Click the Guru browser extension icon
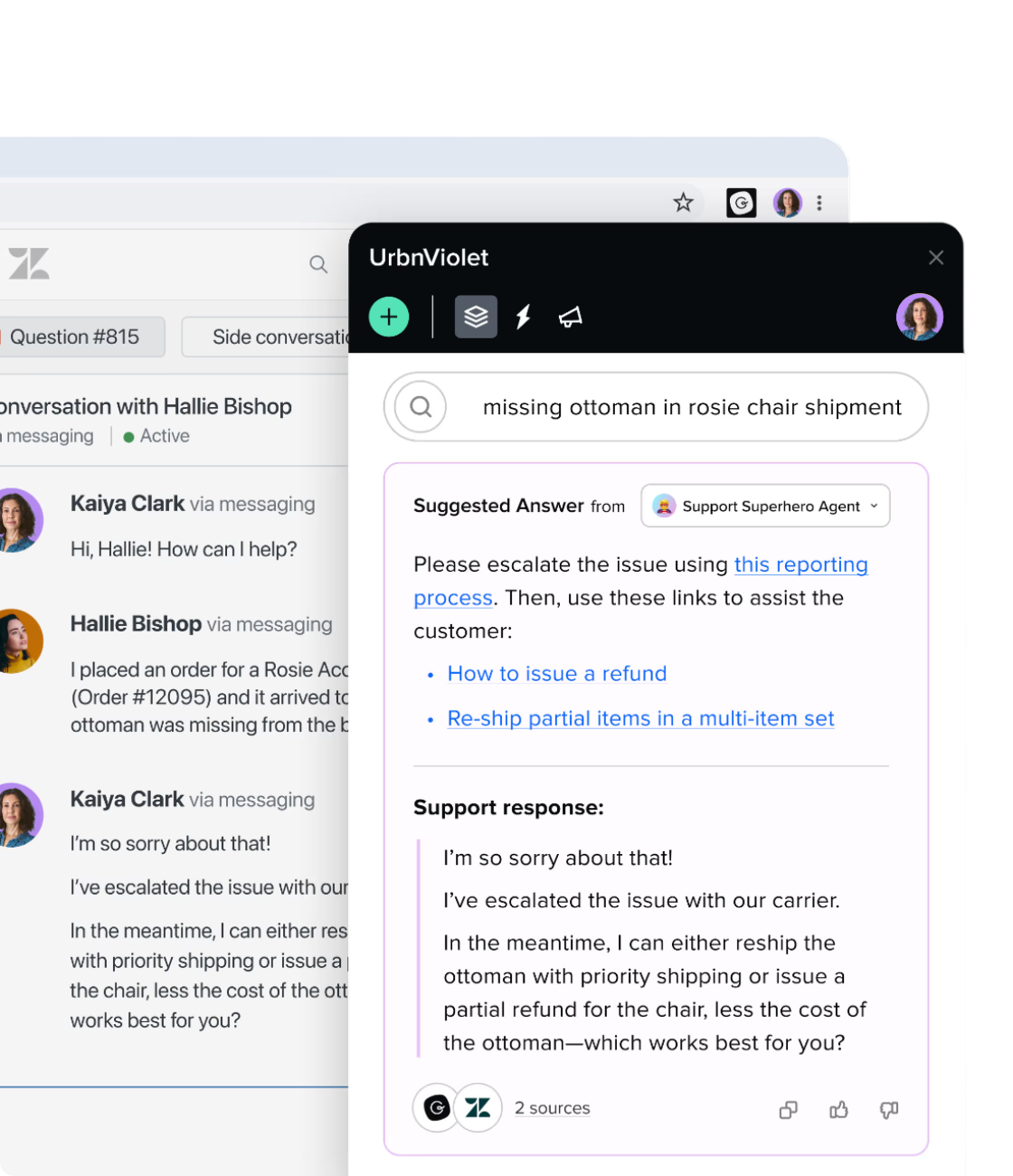Viewport: 1013px width, 1176px height. click(741, 203)
